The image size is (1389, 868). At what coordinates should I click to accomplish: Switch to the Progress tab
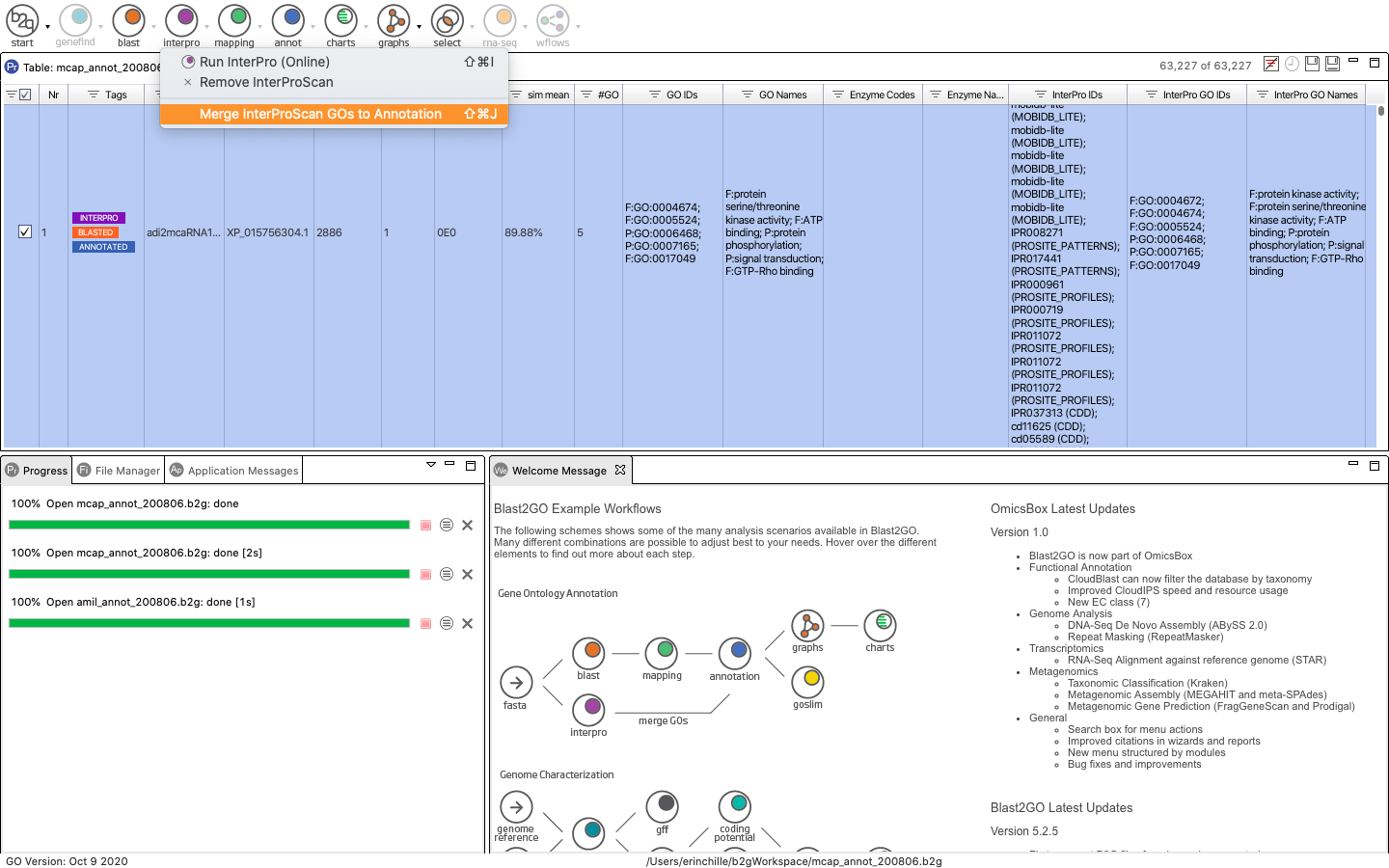click(37, 471)
